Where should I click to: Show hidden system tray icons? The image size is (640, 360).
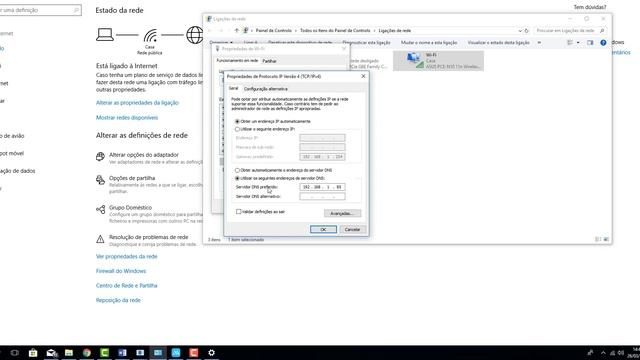[603, 353]
